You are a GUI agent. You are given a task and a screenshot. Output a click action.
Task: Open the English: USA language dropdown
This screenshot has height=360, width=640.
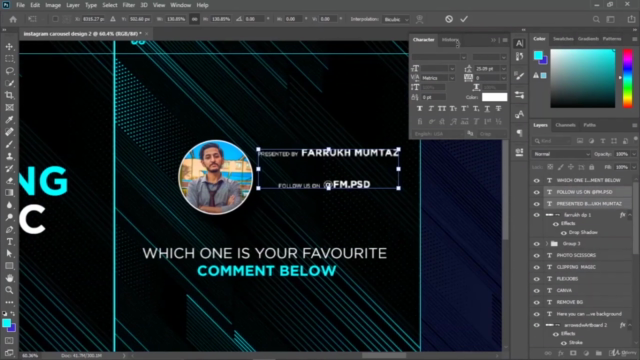pyautogui.click(x=438, y=134)
